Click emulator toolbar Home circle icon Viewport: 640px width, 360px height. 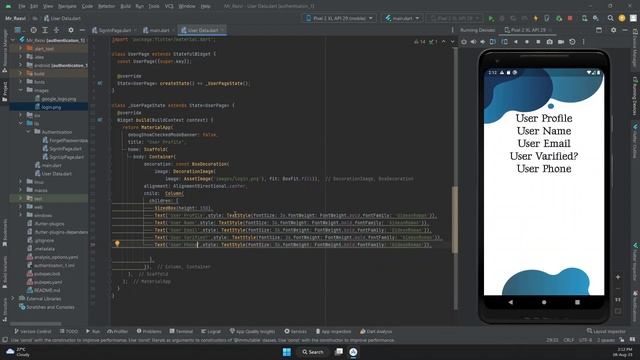click(527, 42)
